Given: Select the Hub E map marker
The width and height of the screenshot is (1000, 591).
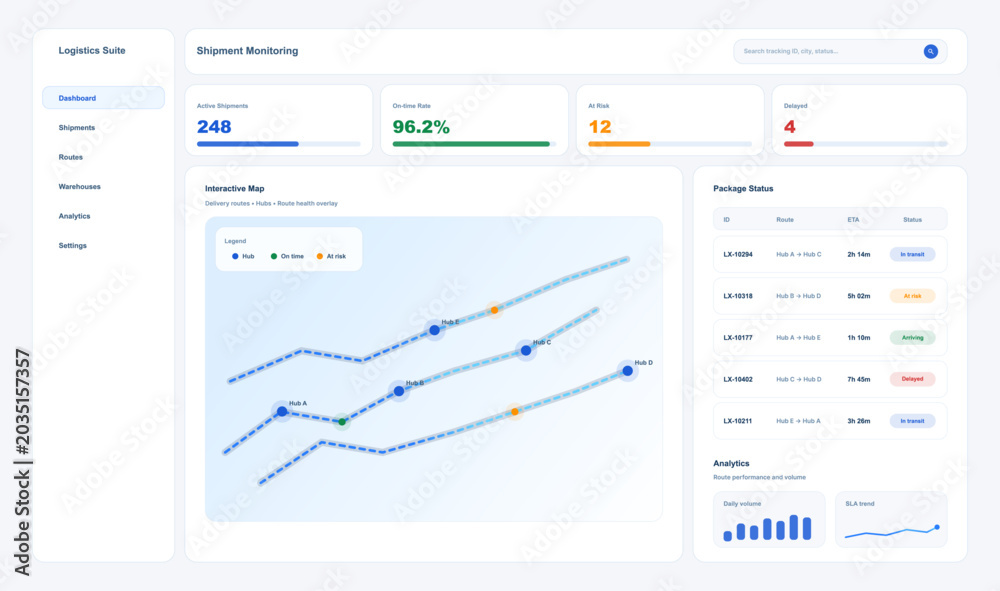Looking at the screenshot, I should pos(434,330).
